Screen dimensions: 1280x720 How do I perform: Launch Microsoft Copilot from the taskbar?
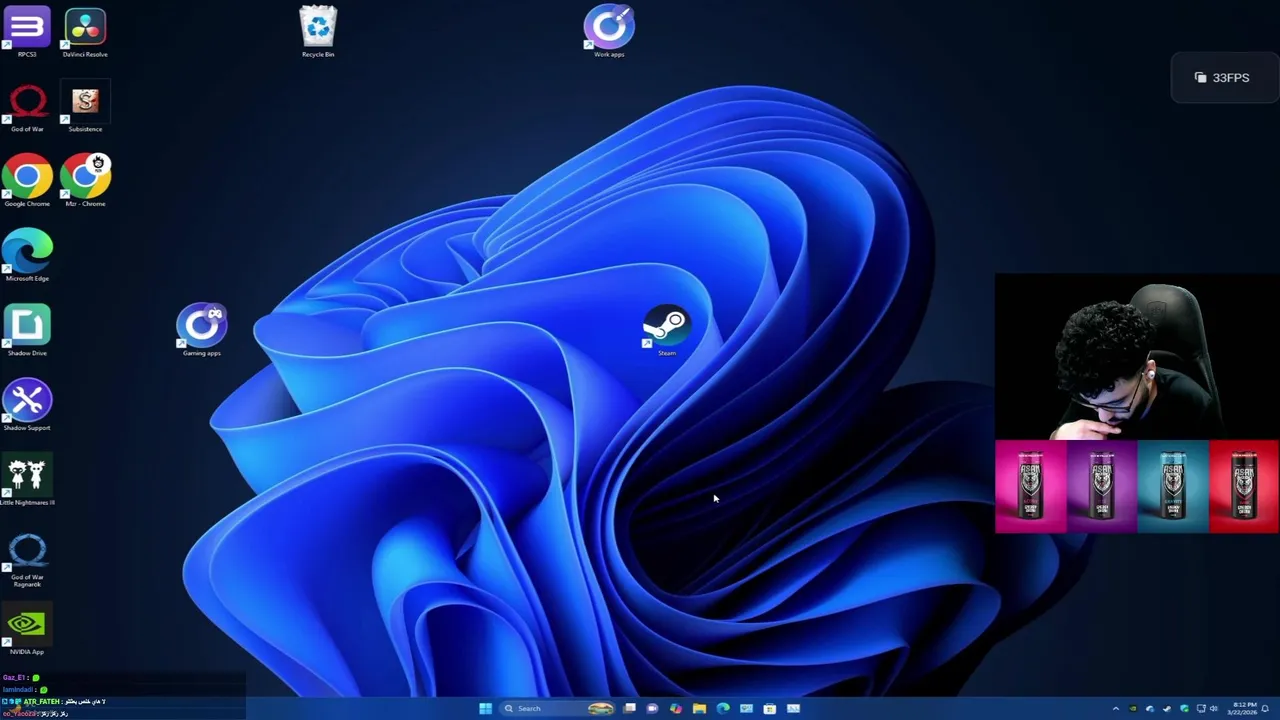(676, 708)
